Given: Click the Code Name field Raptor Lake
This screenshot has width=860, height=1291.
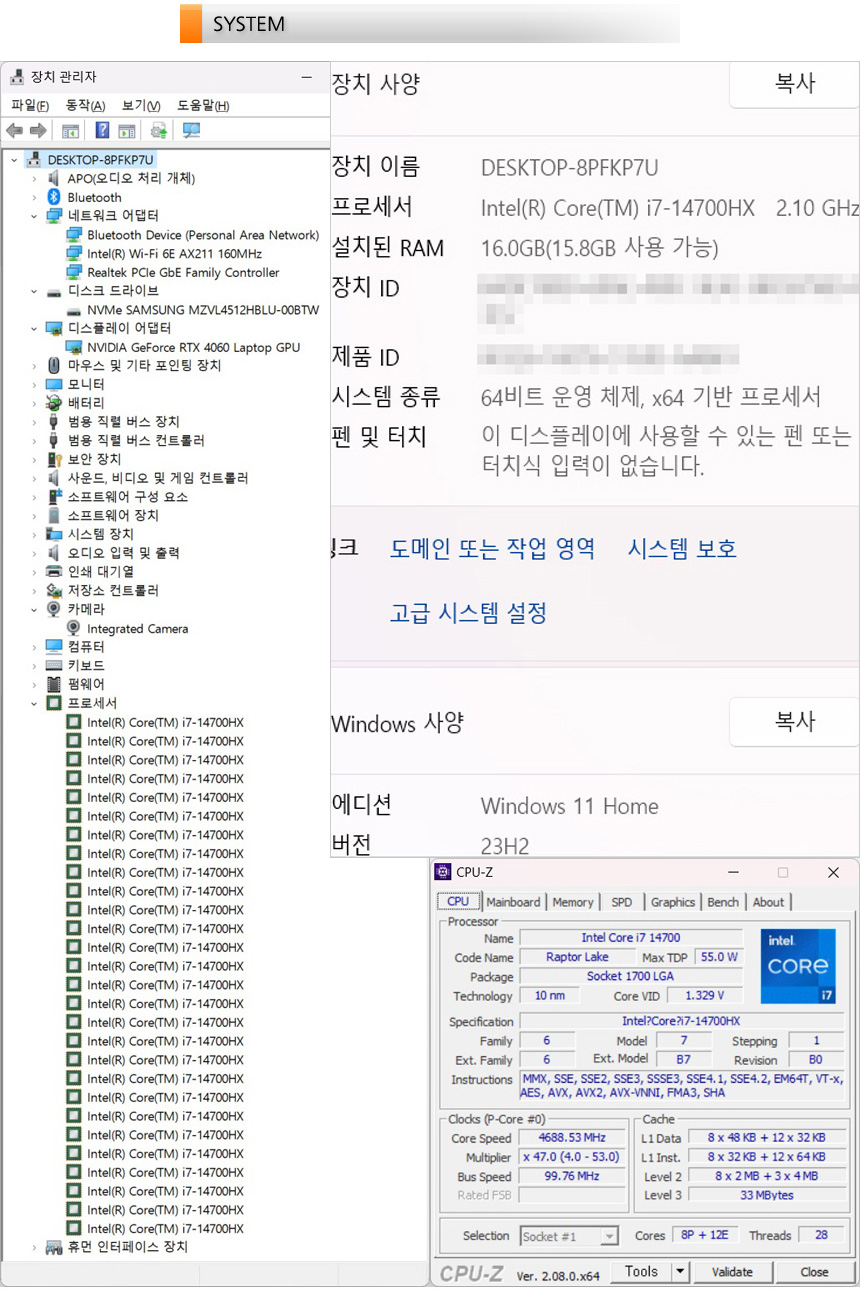Looking at the screenshot, I should coord(577,957).
